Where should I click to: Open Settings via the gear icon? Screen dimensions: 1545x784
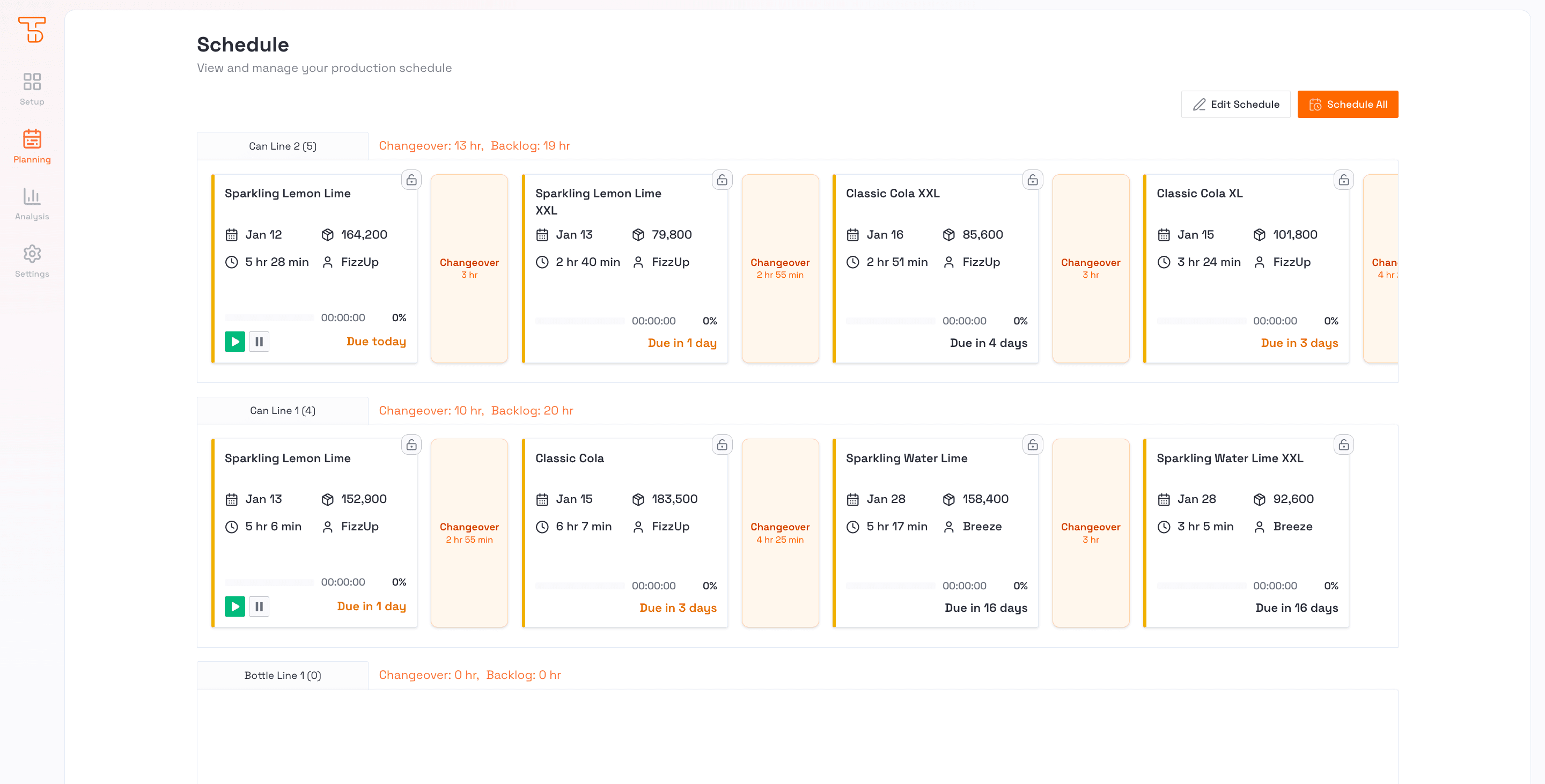31,254
